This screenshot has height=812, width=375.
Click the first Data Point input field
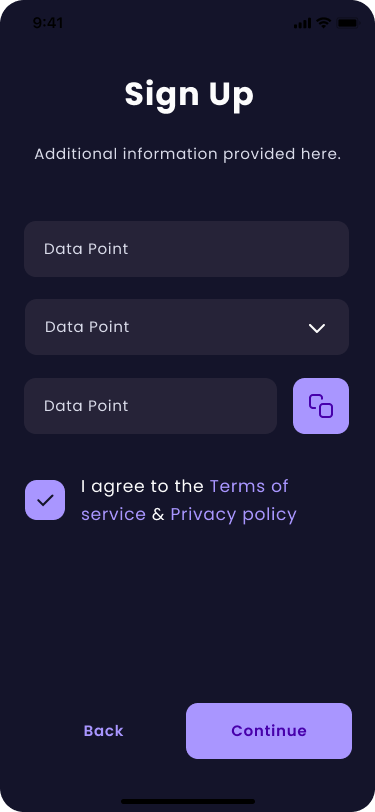pos(186,249)
